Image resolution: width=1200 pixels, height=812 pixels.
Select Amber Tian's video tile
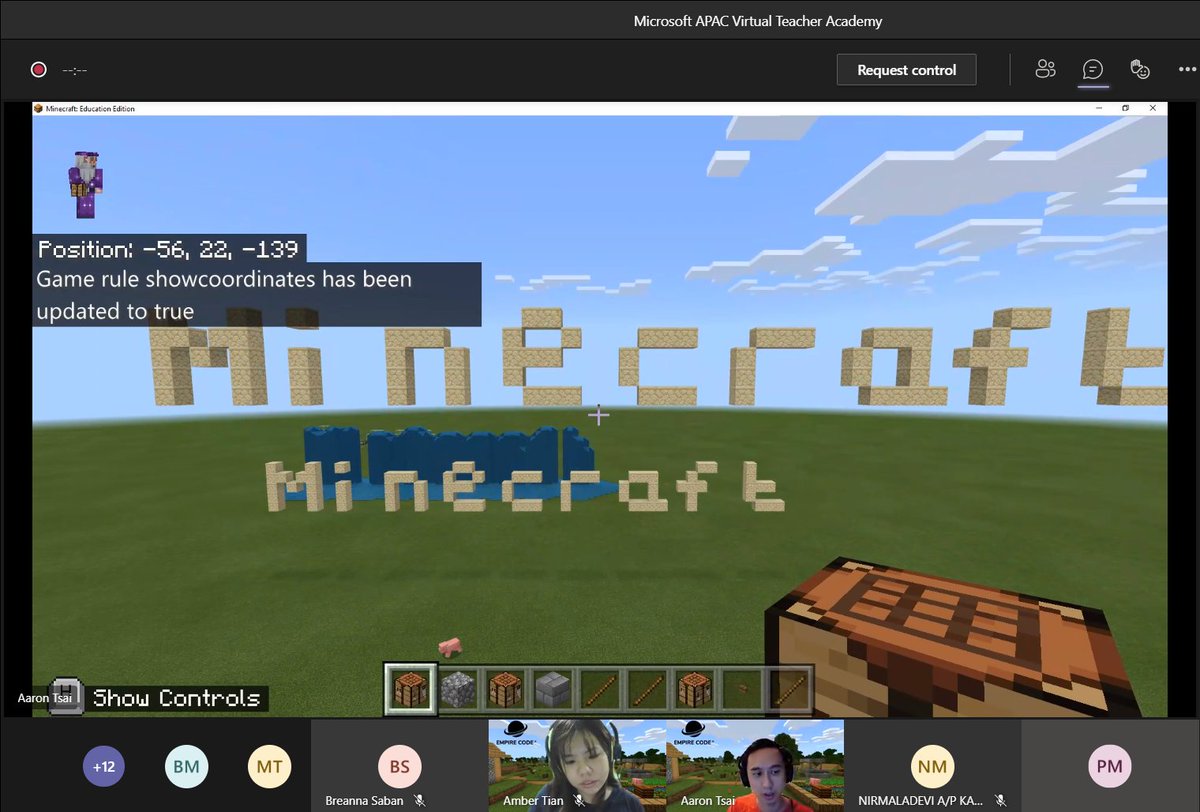pyautogui.click(x=577, y=765)
